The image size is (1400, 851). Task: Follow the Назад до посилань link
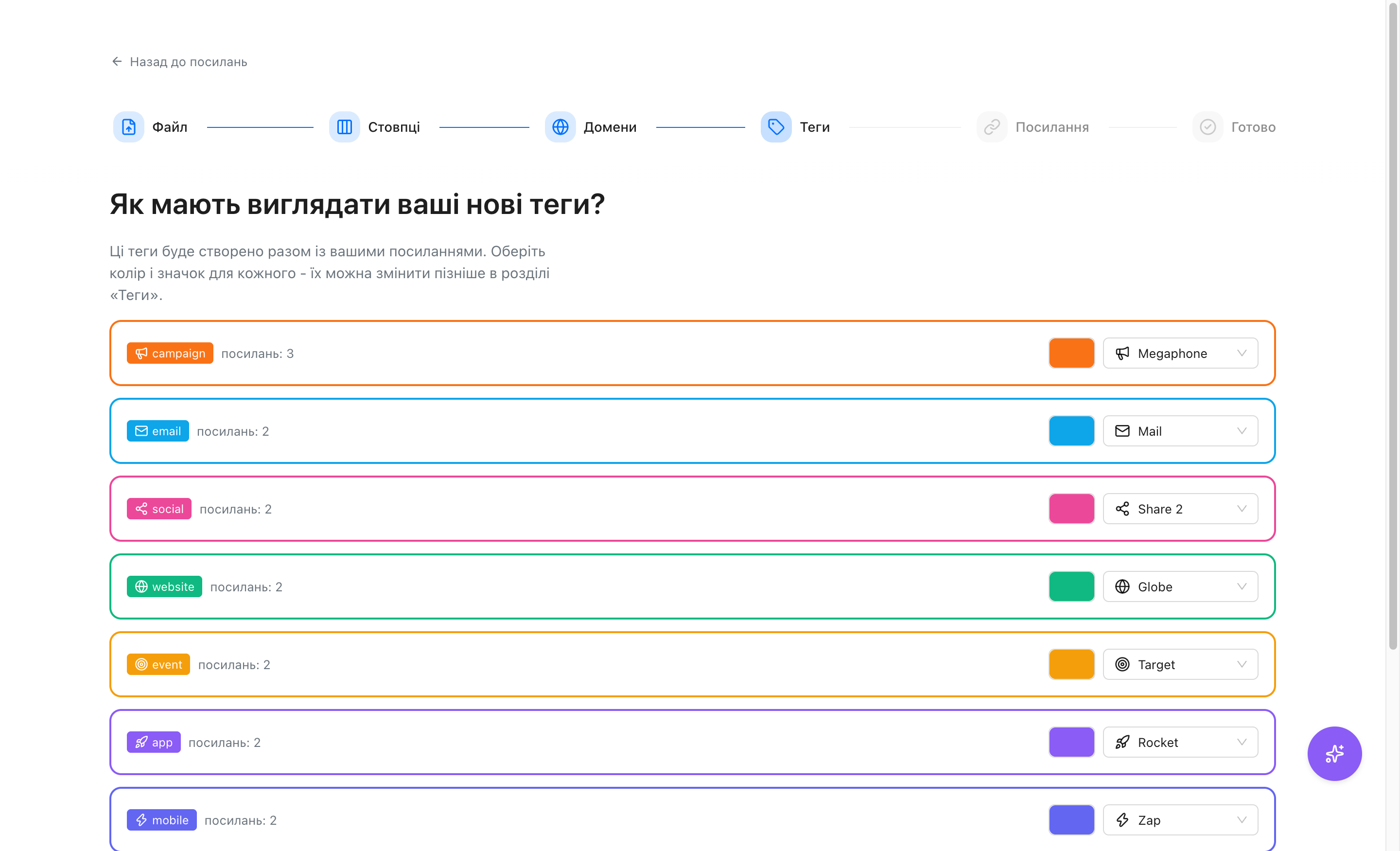tap(179, 61)
